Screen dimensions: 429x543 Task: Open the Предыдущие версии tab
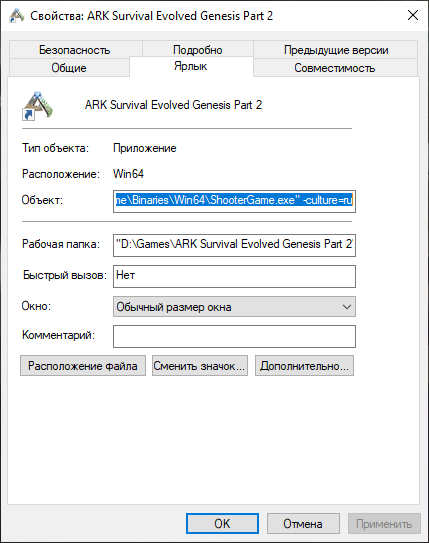(x=336, y=50)
